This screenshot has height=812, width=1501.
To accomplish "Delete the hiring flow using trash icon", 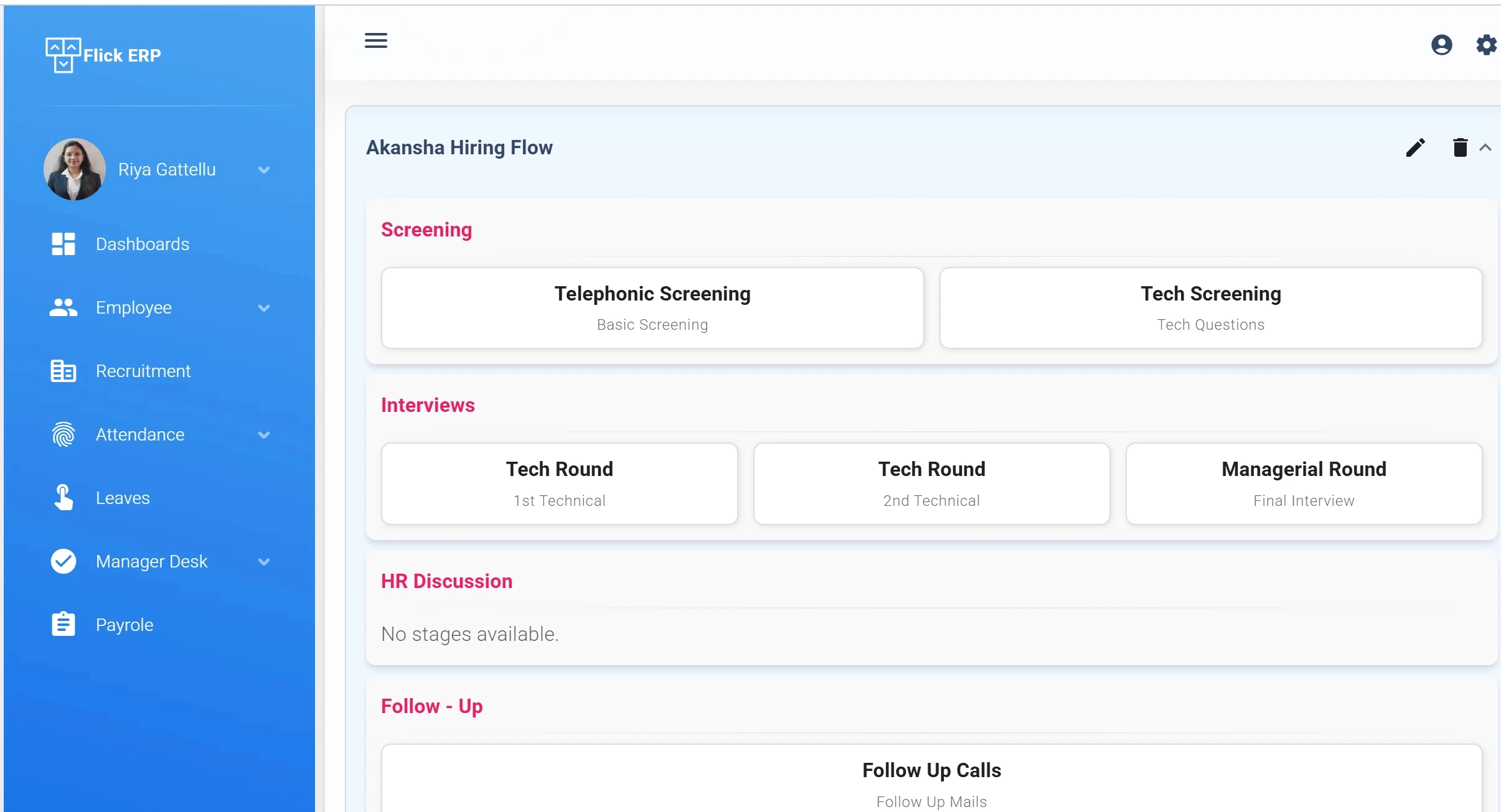I will (1459, 147).
